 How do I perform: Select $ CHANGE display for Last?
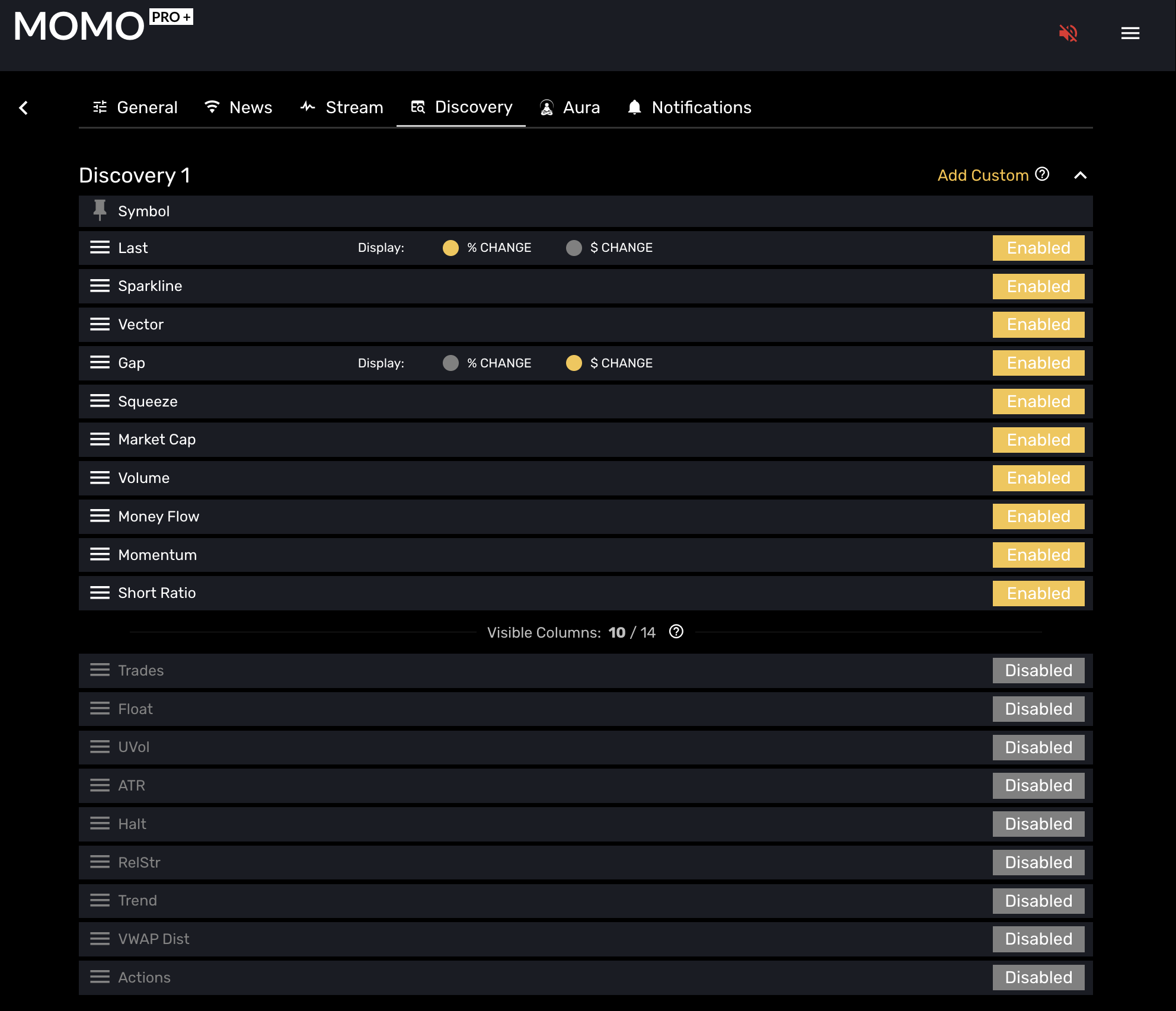tap(574, 248)
